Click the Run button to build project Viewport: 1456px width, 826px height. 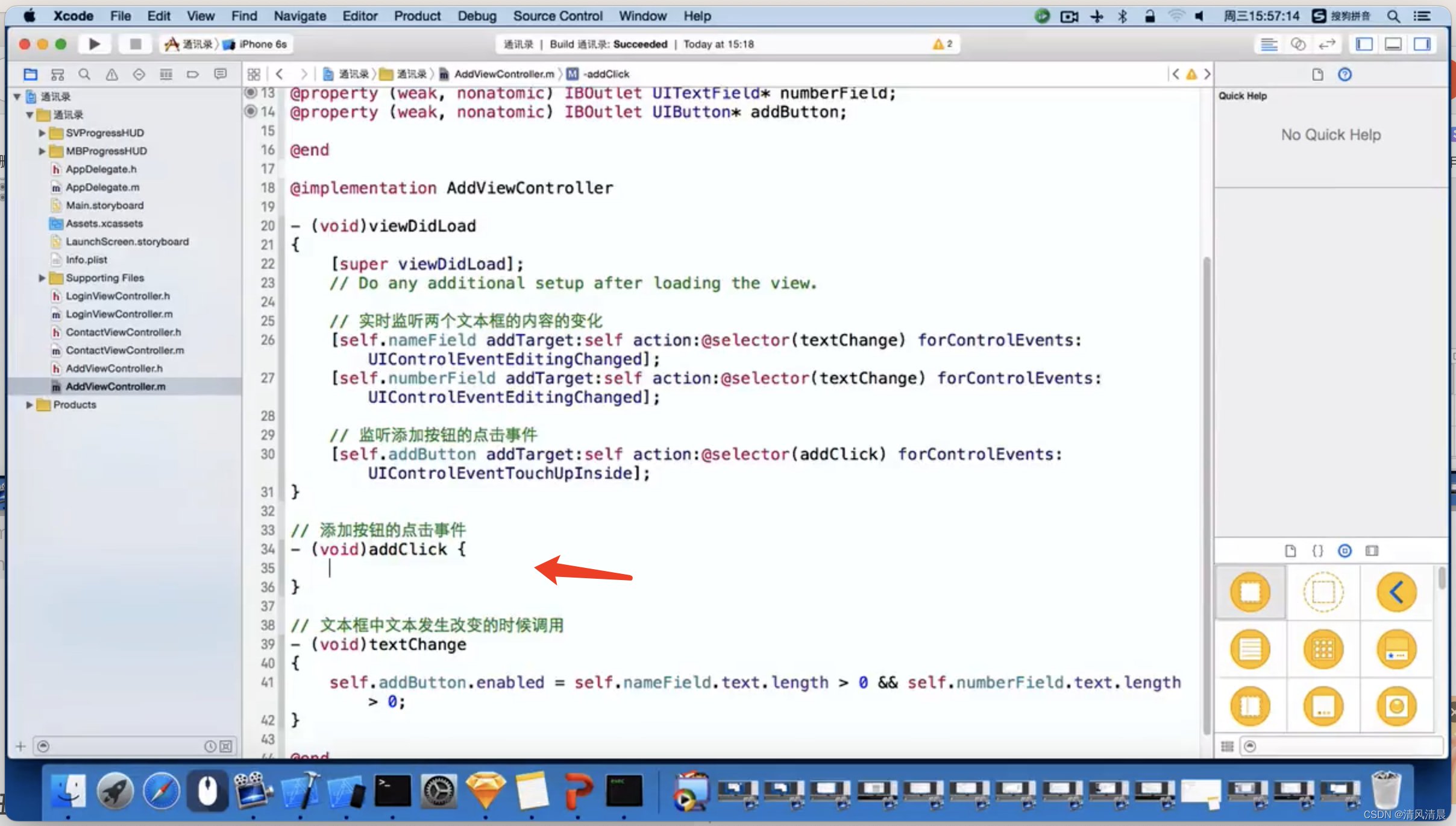tap(93, 43)
